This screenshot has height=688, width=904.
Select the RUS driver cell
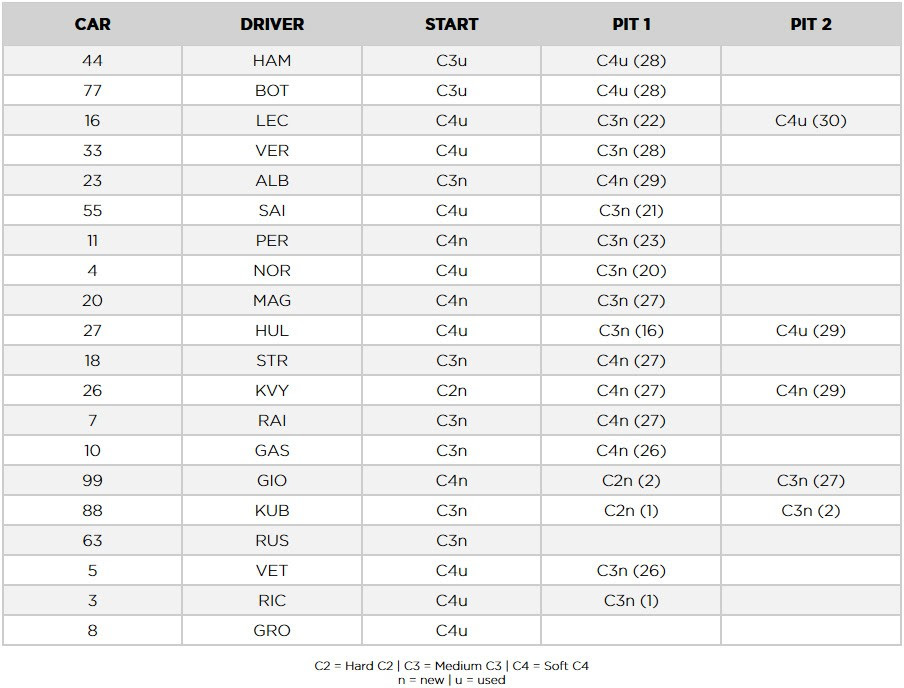click(x=272, y=540)
